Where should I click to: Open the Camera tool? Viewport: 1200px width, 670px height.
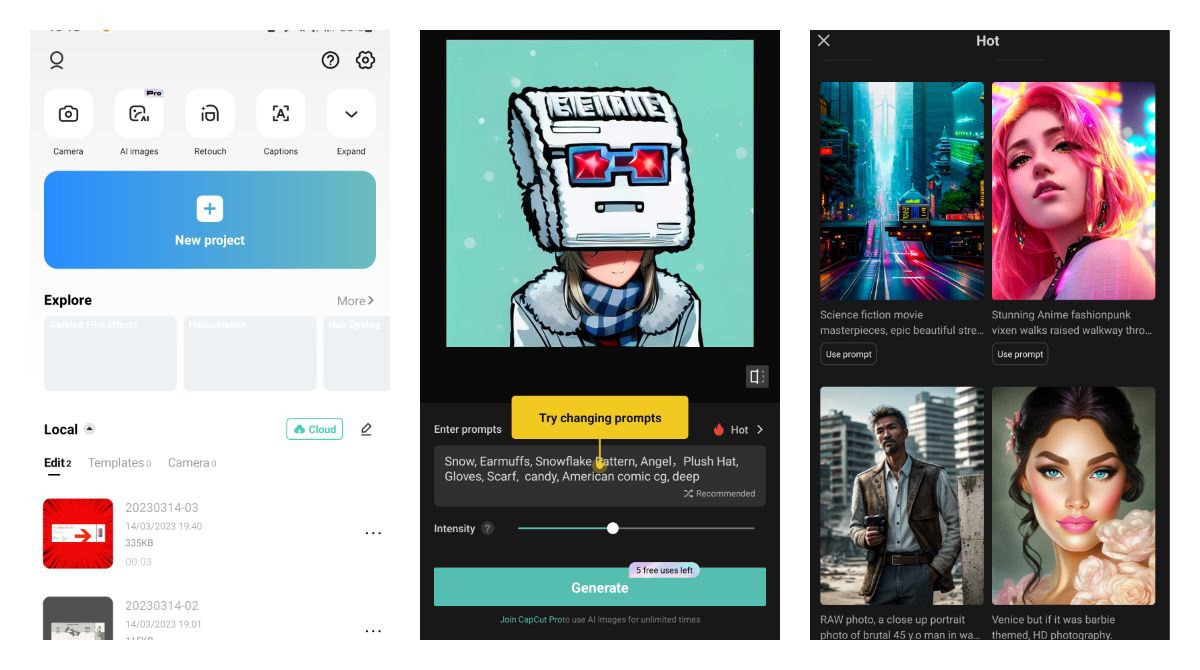click(68, 114)
